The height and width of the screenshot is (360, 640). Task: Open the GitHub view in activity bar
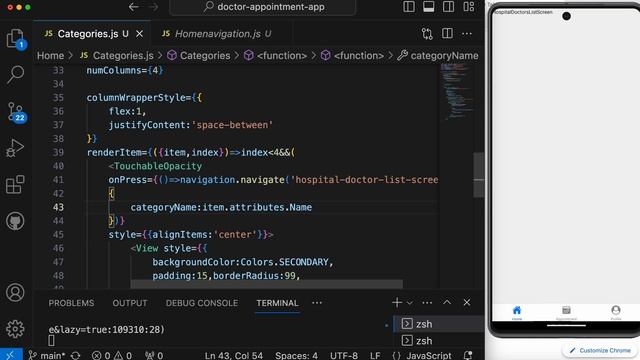(x=15, y=221)
